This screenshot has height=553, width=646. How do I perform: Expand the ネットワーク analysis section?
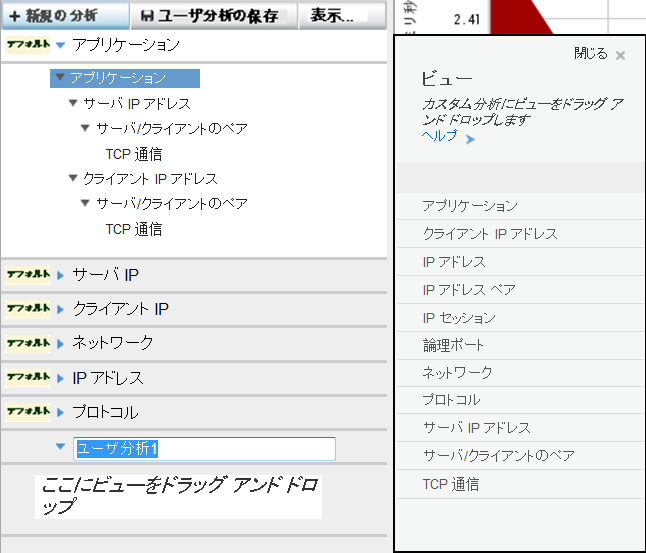[x=61, y=343]
